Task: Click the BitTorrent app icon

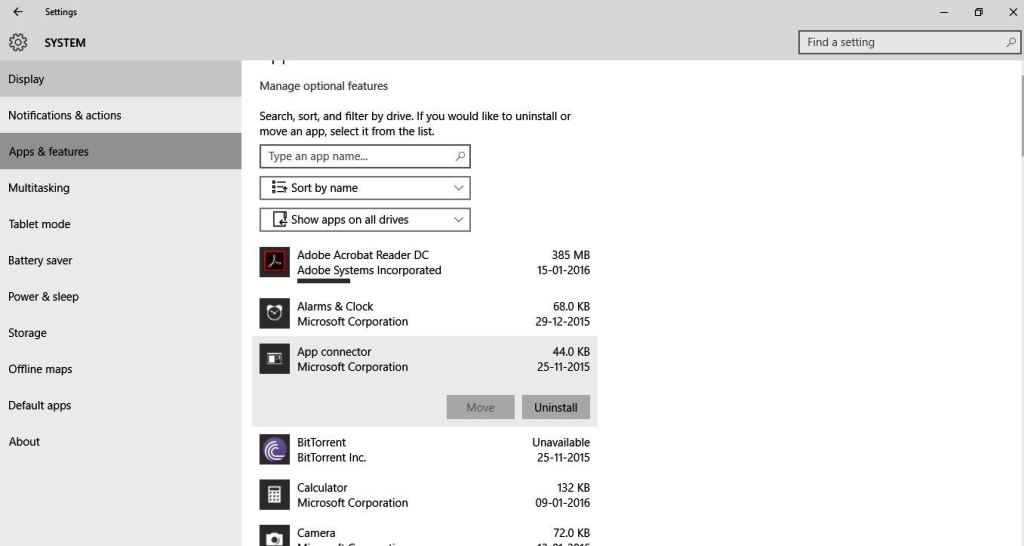Action: [274, 449]
